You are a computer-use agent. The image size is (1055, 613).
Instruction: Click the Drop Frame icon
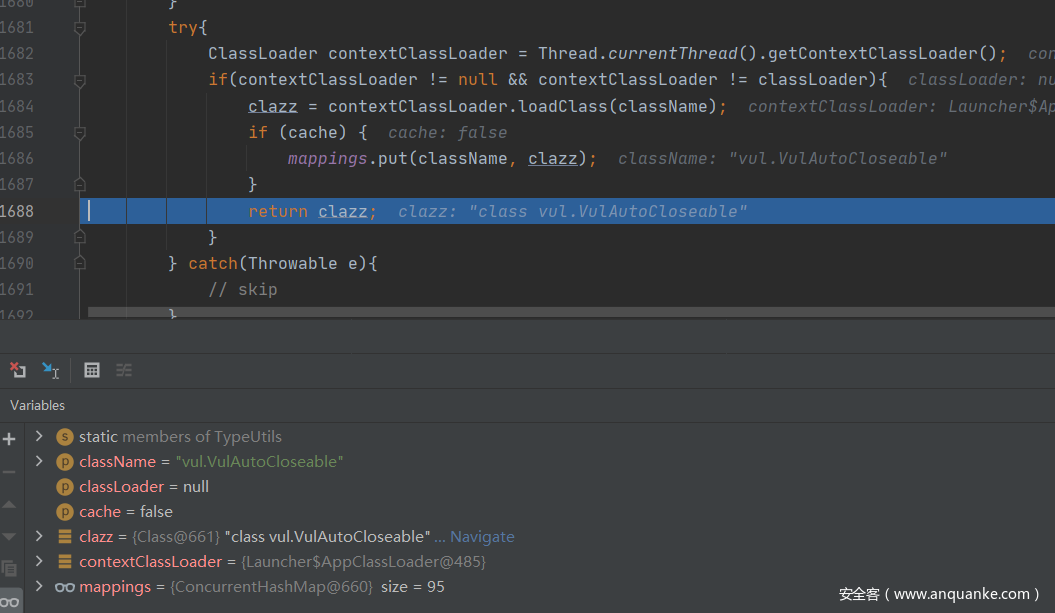coord(18,370)
